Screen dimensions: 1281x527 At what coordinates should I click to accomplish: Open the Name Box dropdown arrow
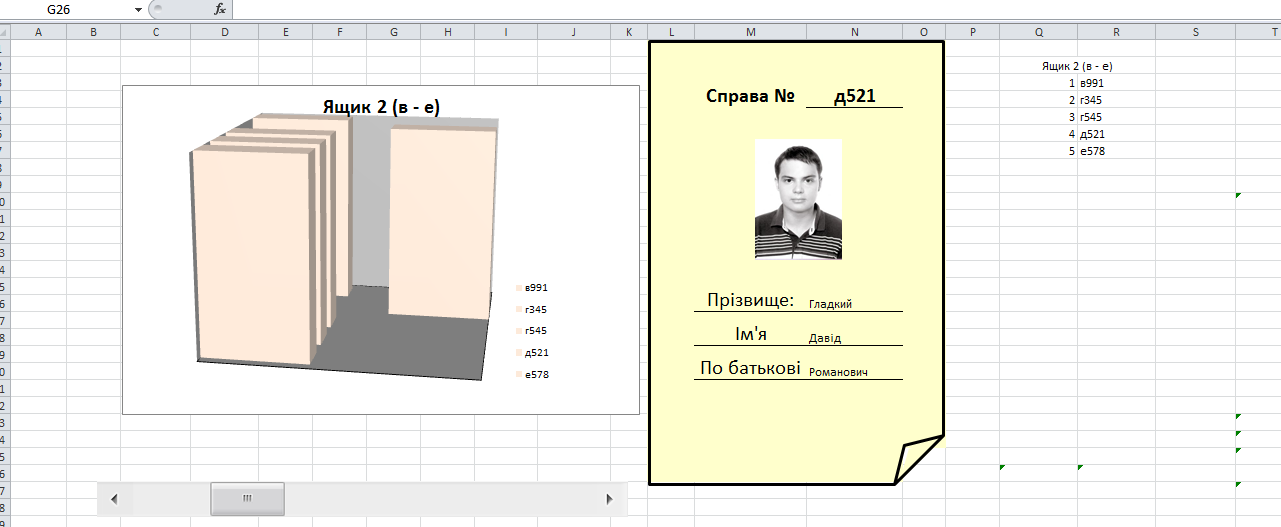click(138, 9)
